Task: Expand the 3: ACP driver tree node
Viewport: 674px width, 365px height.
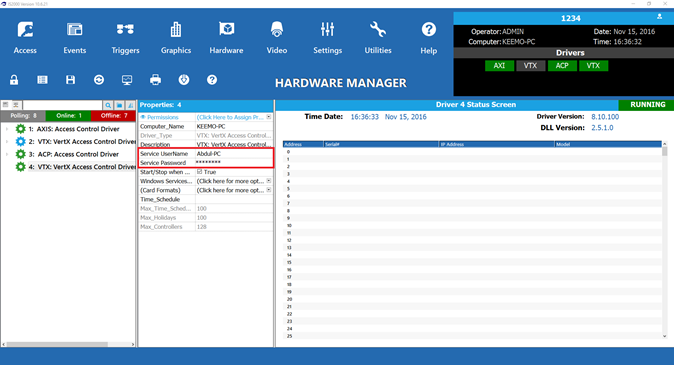Action: click(7, 154)
